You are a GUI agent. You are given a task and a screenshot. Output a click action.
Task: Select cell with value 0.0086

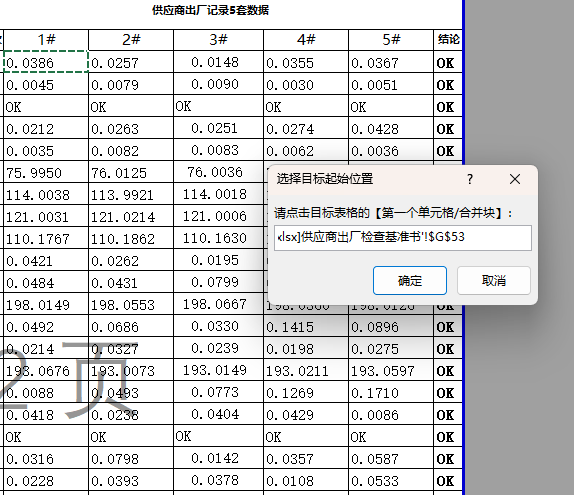pyautogui.click(x=391, y=414)
